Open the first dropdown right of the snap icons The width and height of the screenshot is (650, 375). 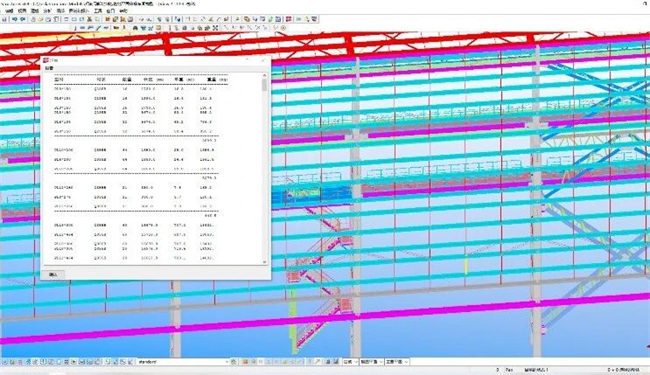tap(350, 362)
